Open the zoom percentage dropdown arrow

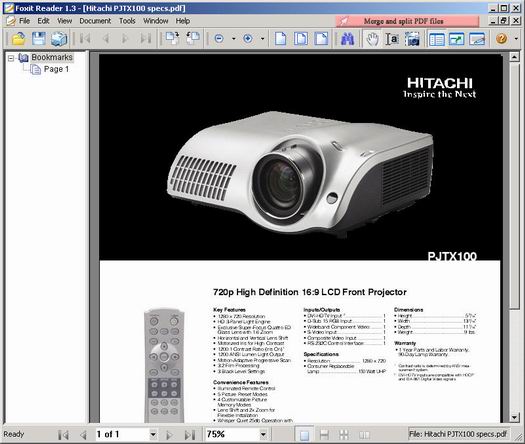pos(264,434)
